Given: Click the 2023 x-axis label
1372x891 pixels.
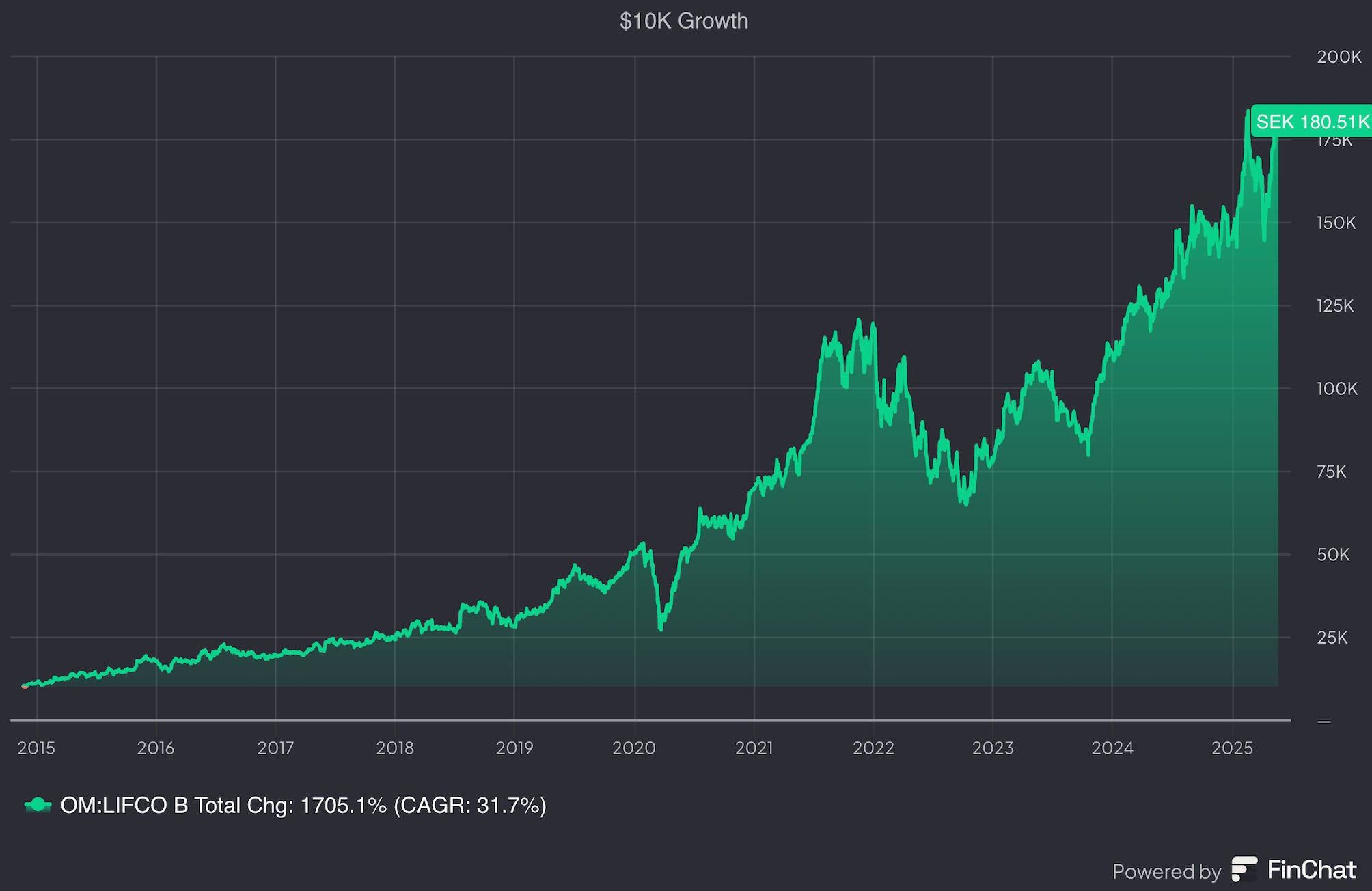Looking at the screenshot, I should coord(993,748).
